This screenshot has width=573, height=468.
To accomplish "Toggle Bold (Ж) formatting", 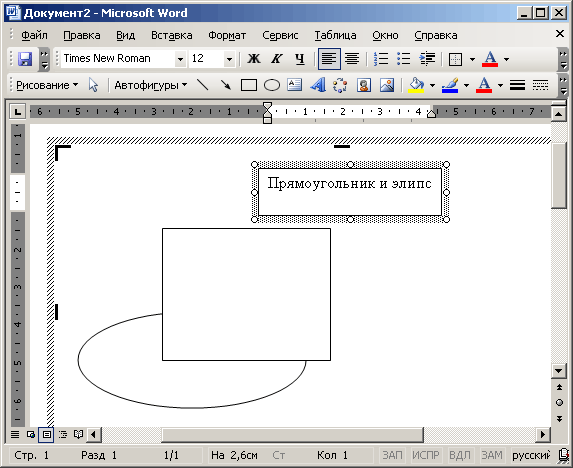I will click(x=254, y=59).
